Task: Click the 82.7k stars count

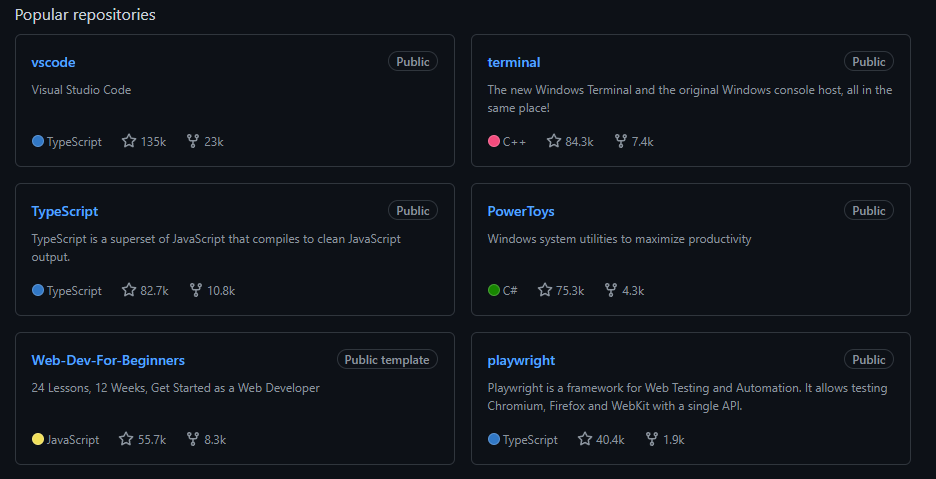Action: [x=155, y=291]
